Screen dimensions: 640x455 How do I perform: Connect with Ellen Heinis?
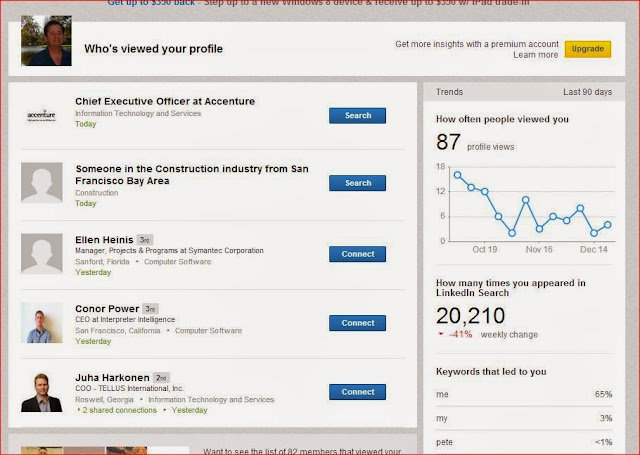pos(358,254)
